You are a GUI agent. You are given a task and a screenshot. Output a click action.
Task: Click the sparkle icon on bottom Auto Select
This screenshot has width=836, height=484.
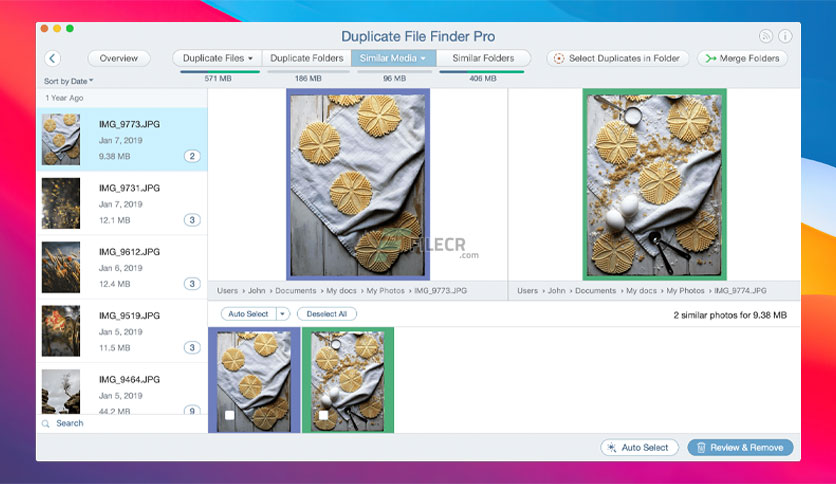point(612,448)
